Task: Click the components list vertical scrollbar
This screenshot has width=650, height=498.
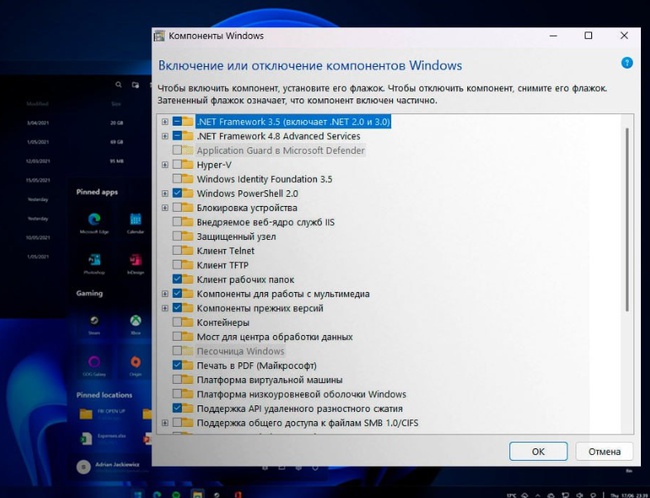Action: click(x=627, y=220)
